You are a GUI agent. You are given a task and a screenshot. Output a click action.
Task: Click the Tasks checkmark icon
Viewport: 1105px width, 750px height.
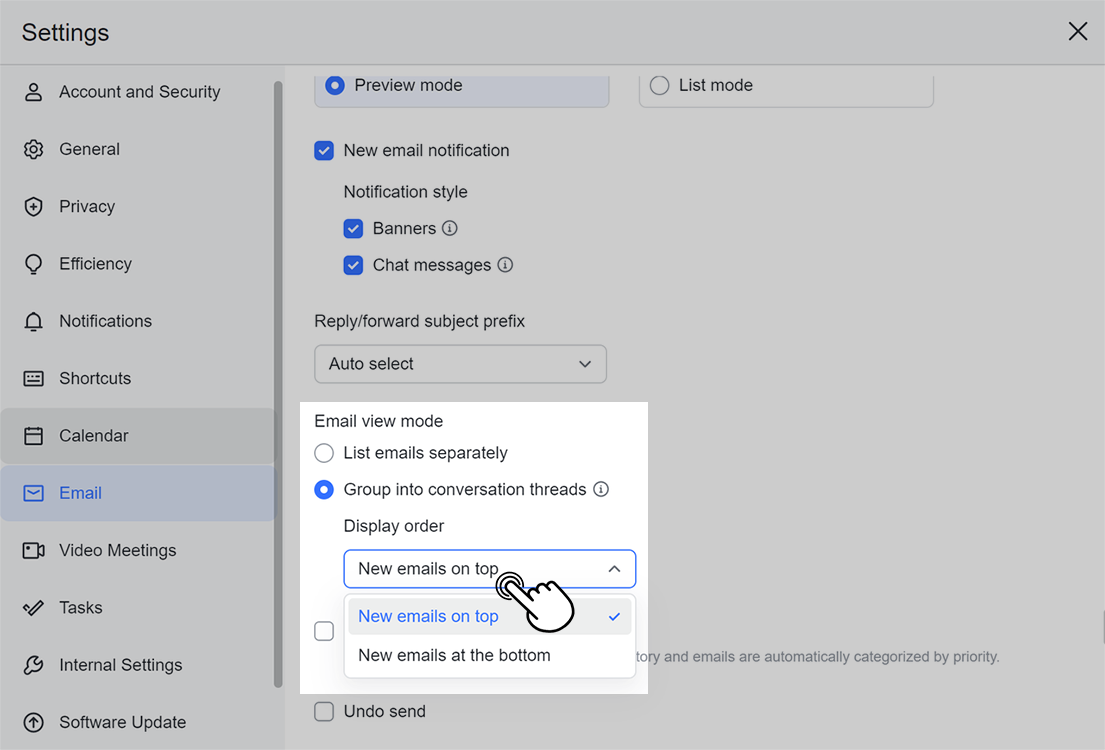point(33,608)
